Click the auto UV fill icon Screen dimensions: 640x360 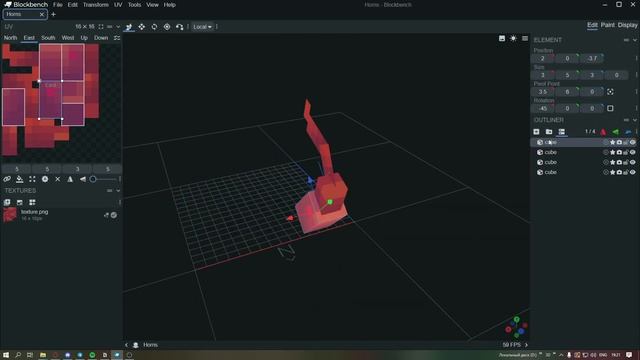[20, 179]
